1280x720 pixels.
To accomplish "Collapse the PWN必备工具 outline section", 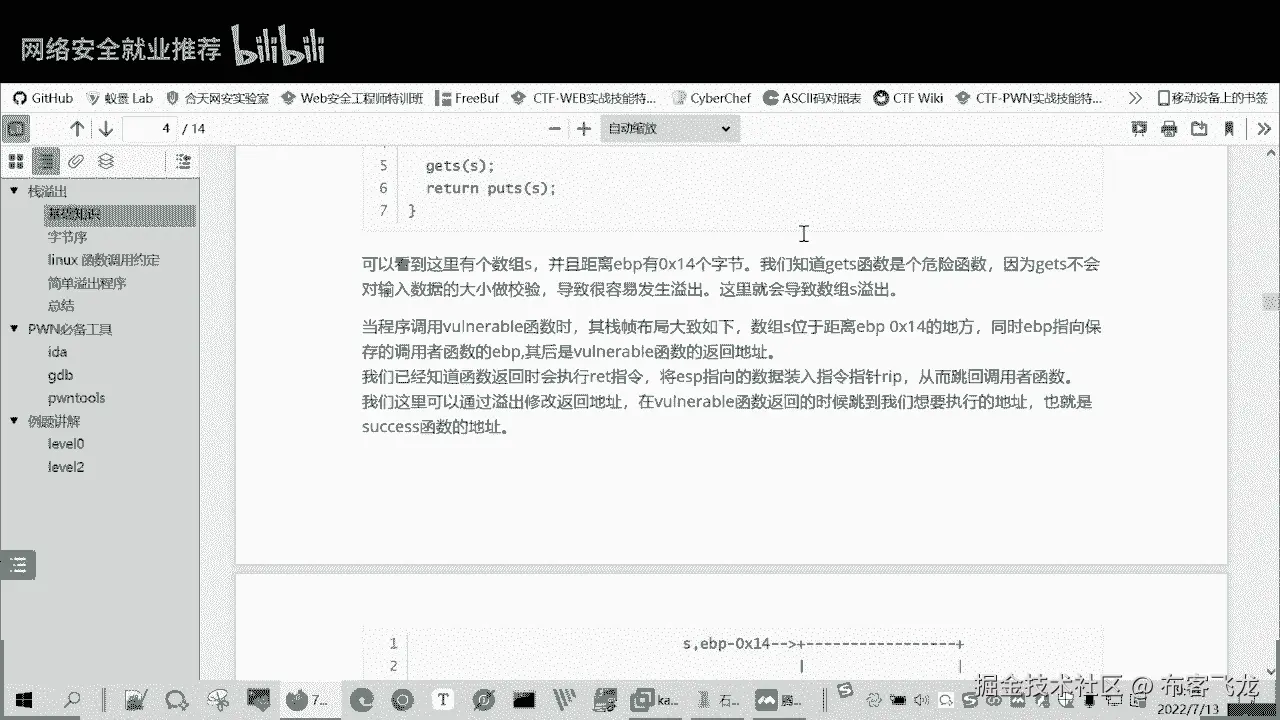I will [x=14, y=329].
